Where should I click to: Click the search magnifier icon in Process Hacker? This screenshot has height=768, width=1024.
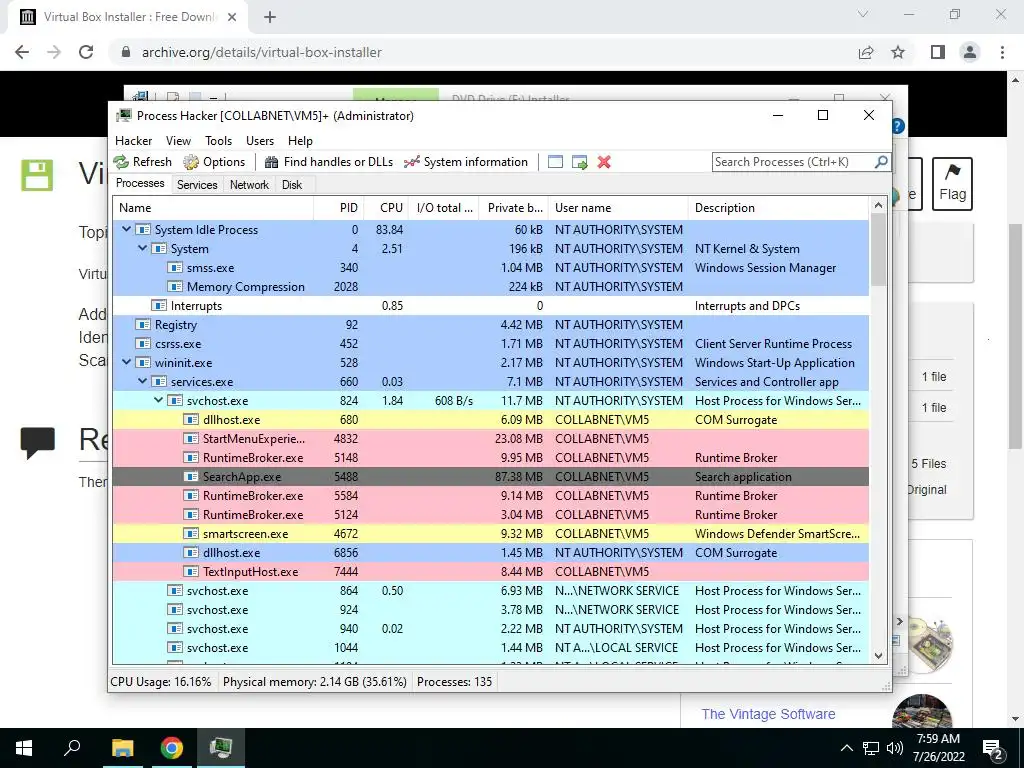(880, 161)
